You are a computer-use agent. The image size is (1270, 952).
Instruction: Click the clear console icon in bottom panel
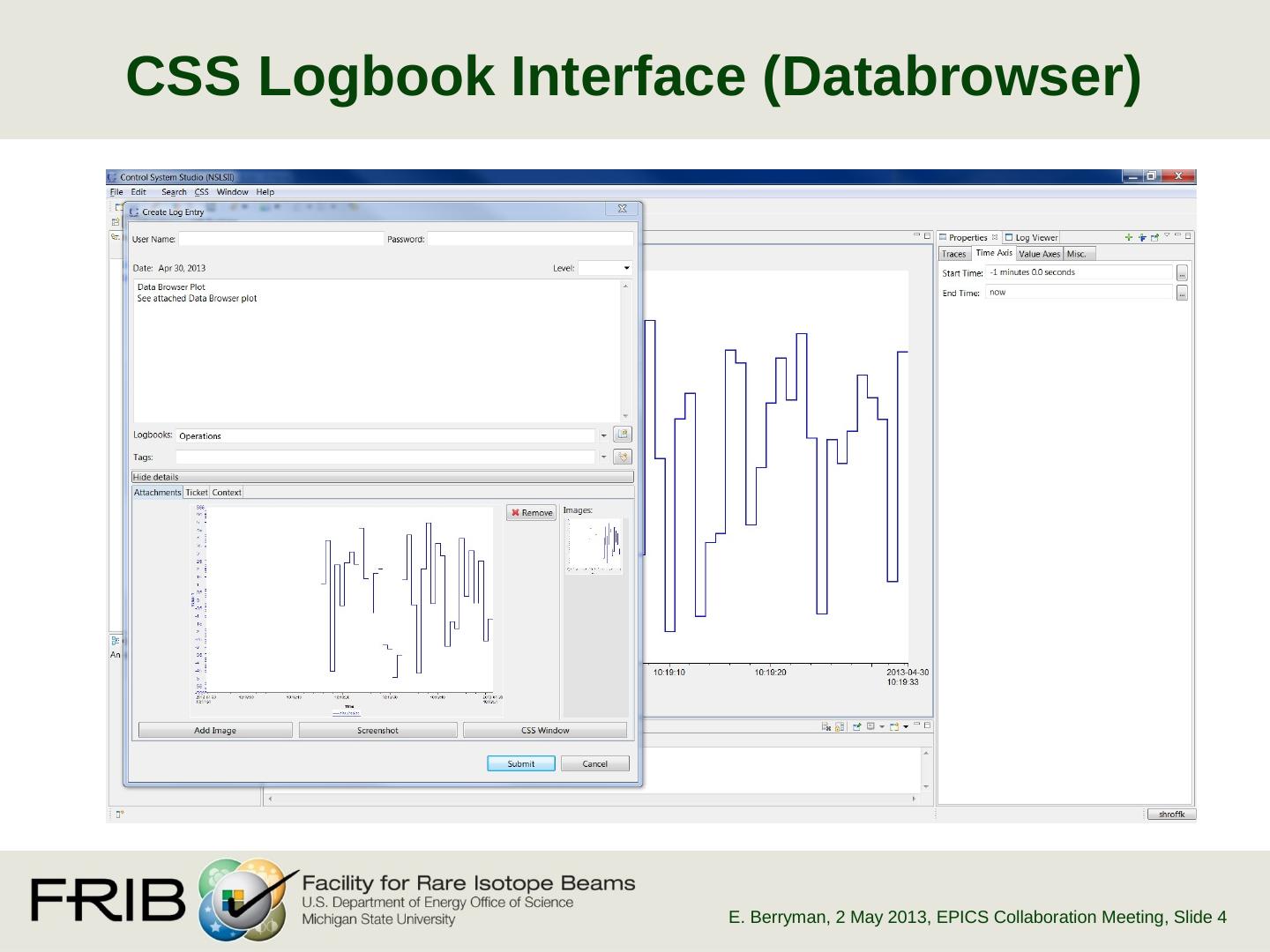click(826, 726)
